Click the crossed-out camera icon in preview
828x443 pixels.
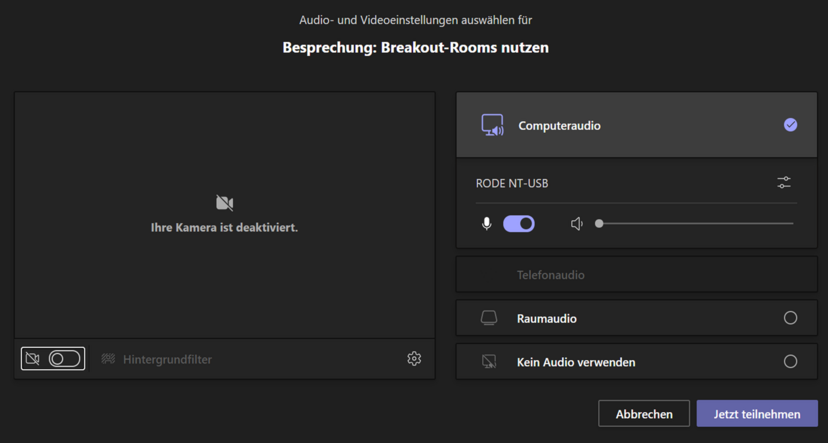(224, 203)
